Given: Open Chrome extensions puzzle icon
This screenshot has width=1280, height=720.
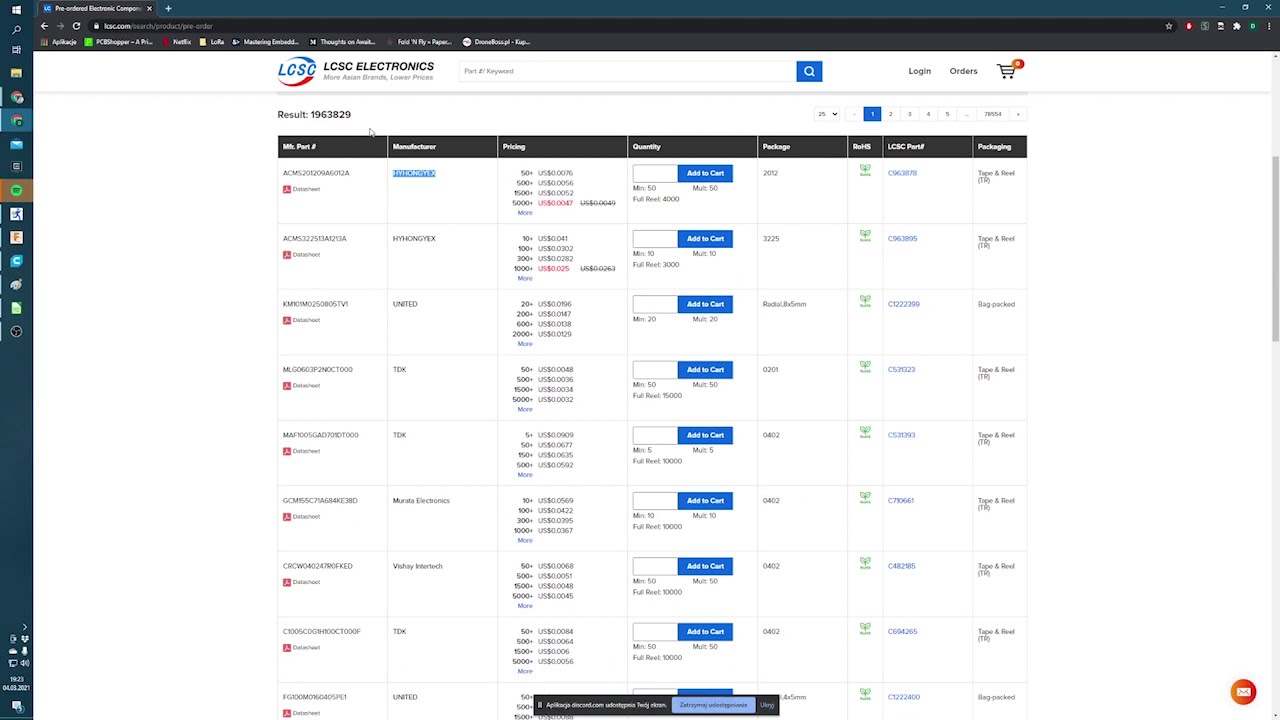Looking at the screenshot, I should pyautogui.click(x=1237, y=26).
